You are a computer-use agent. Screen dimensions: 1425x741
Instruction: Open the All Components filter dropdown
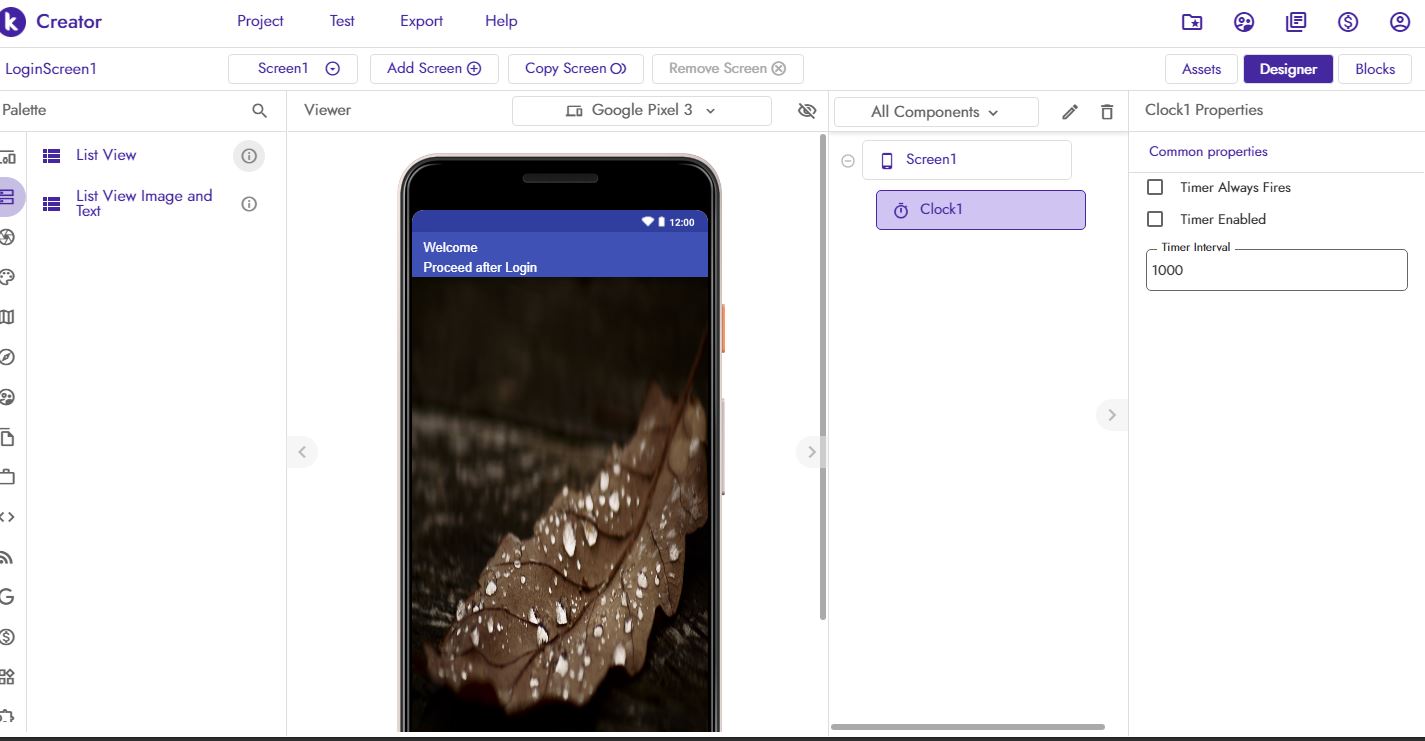coord(936,112)
